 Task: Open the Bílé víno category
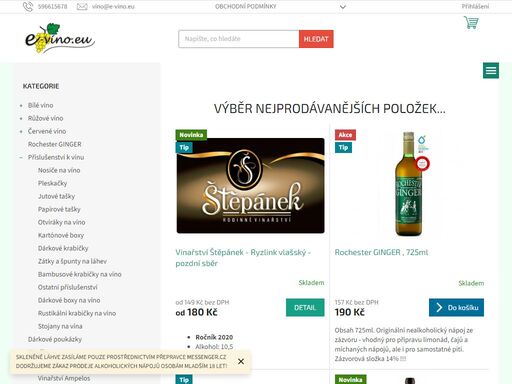pos(41,105)
